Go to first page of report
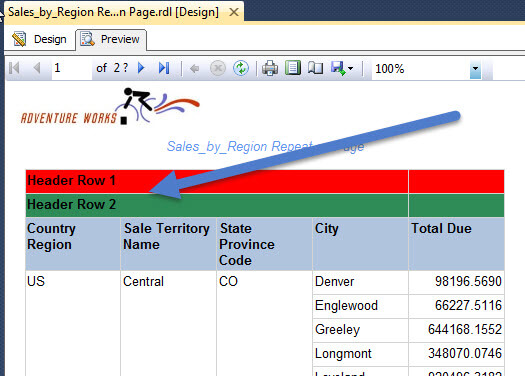525x376 pixels. (14, 68)
